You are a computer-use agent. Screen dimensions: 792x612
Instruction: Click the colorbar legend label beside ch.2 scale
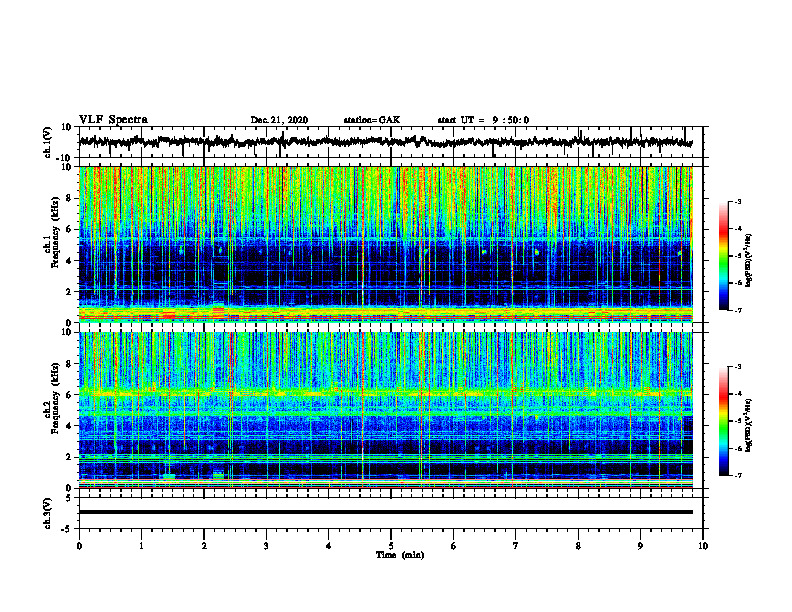(748, 425)
